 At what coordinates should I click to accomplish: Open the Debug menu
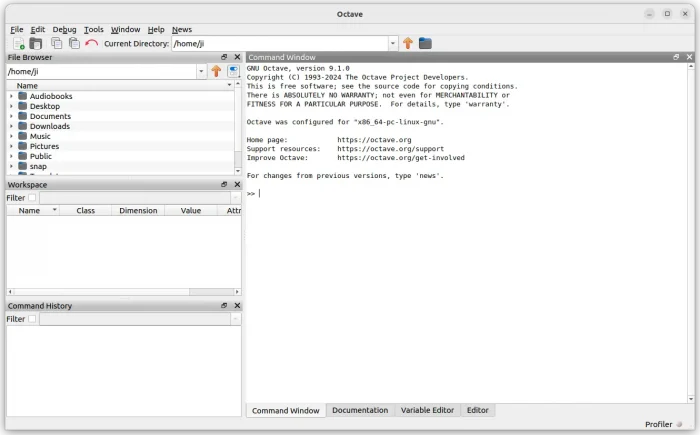[x=64, y=29]
